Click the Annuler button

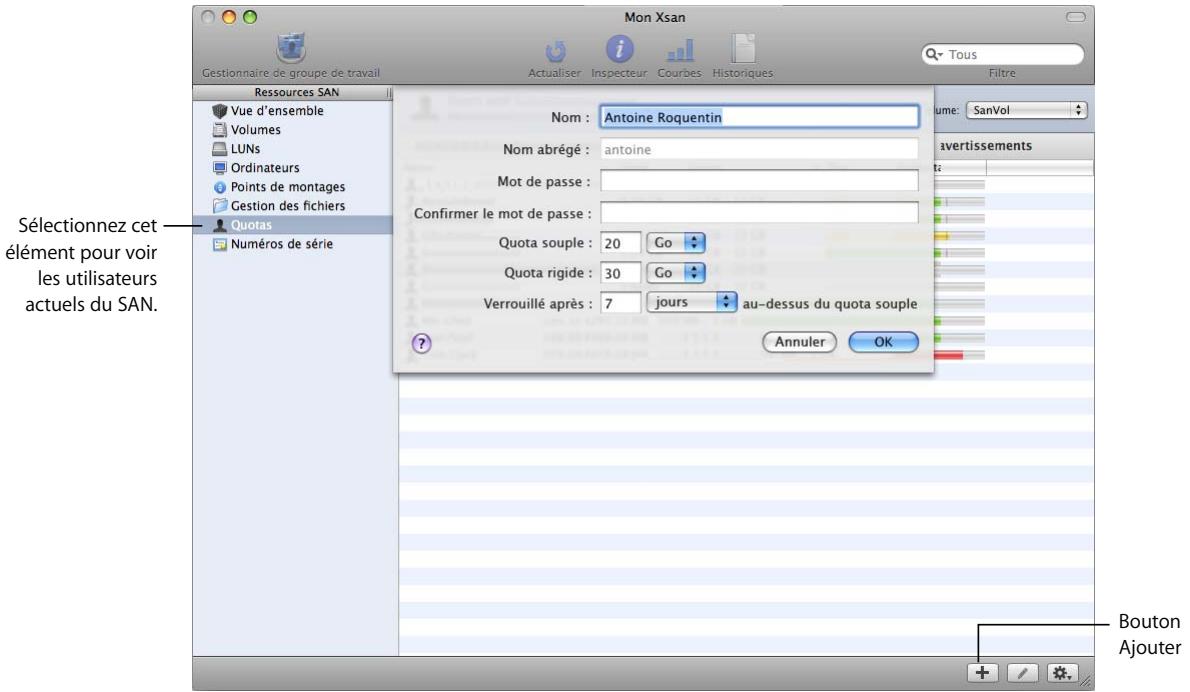coord(799,342)
